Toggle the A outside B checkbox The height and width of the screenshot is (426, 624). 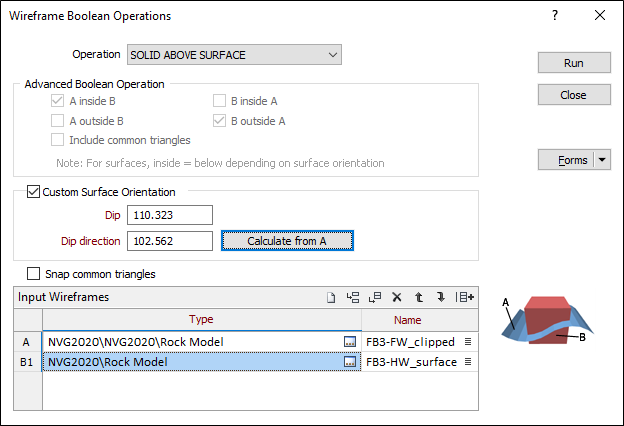click(x=57, y=121)
